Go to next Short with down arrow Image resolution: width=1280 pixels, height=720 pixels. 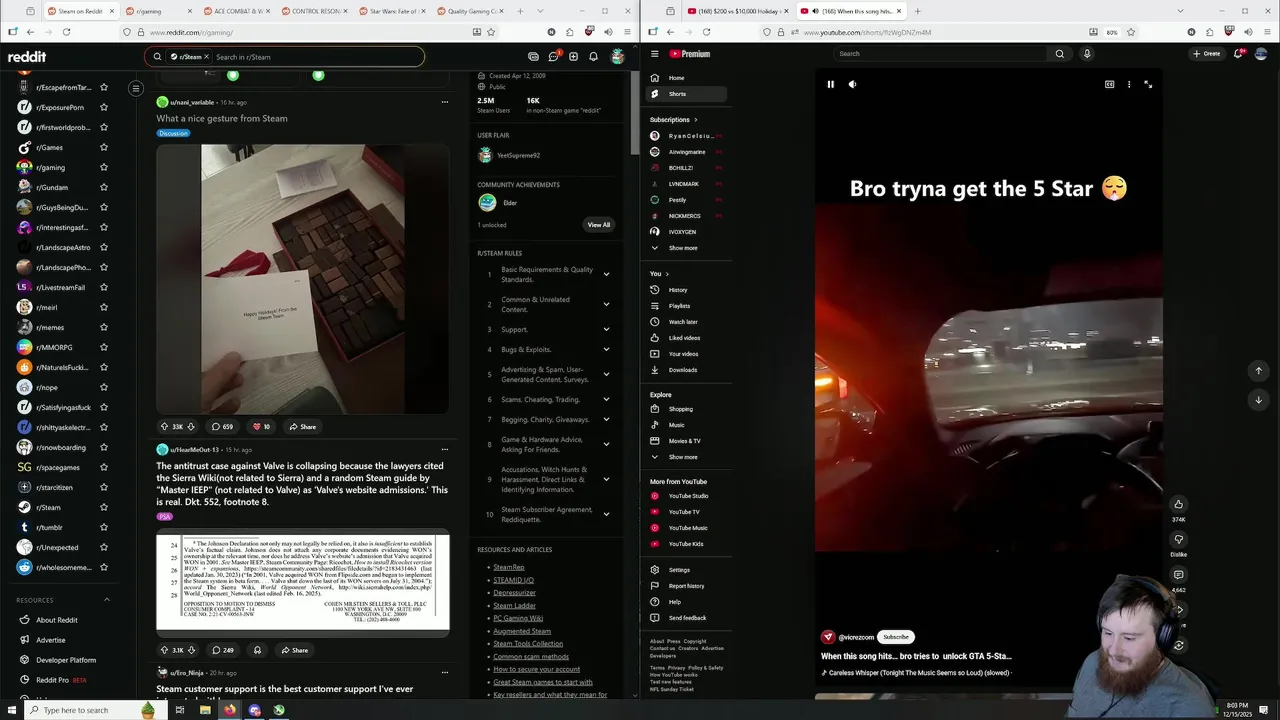1259,399
